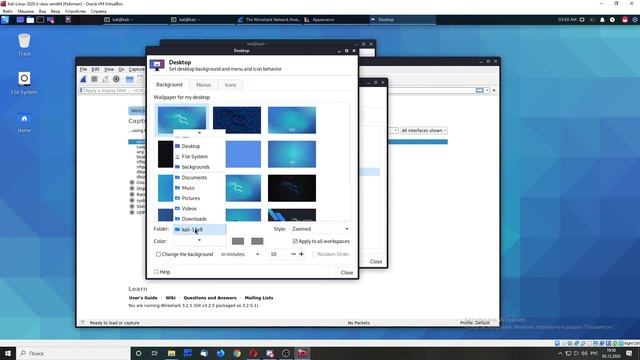Open the Home folder desktop icon
Viewport: 640px width, 360px height.
pyautogui.click(x=24, y=122)
